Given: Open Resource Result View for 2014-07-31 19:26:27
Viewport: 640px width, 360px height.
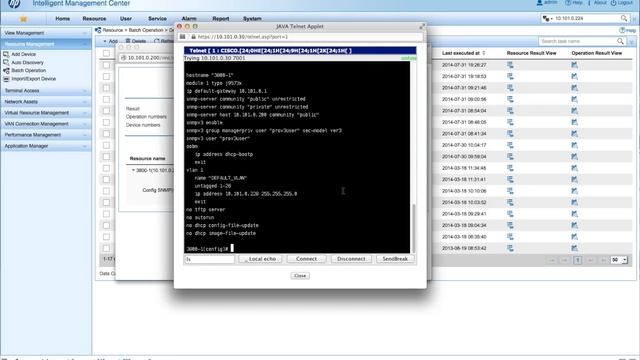Looking at the screenshot, I should [x=510, y=65].
